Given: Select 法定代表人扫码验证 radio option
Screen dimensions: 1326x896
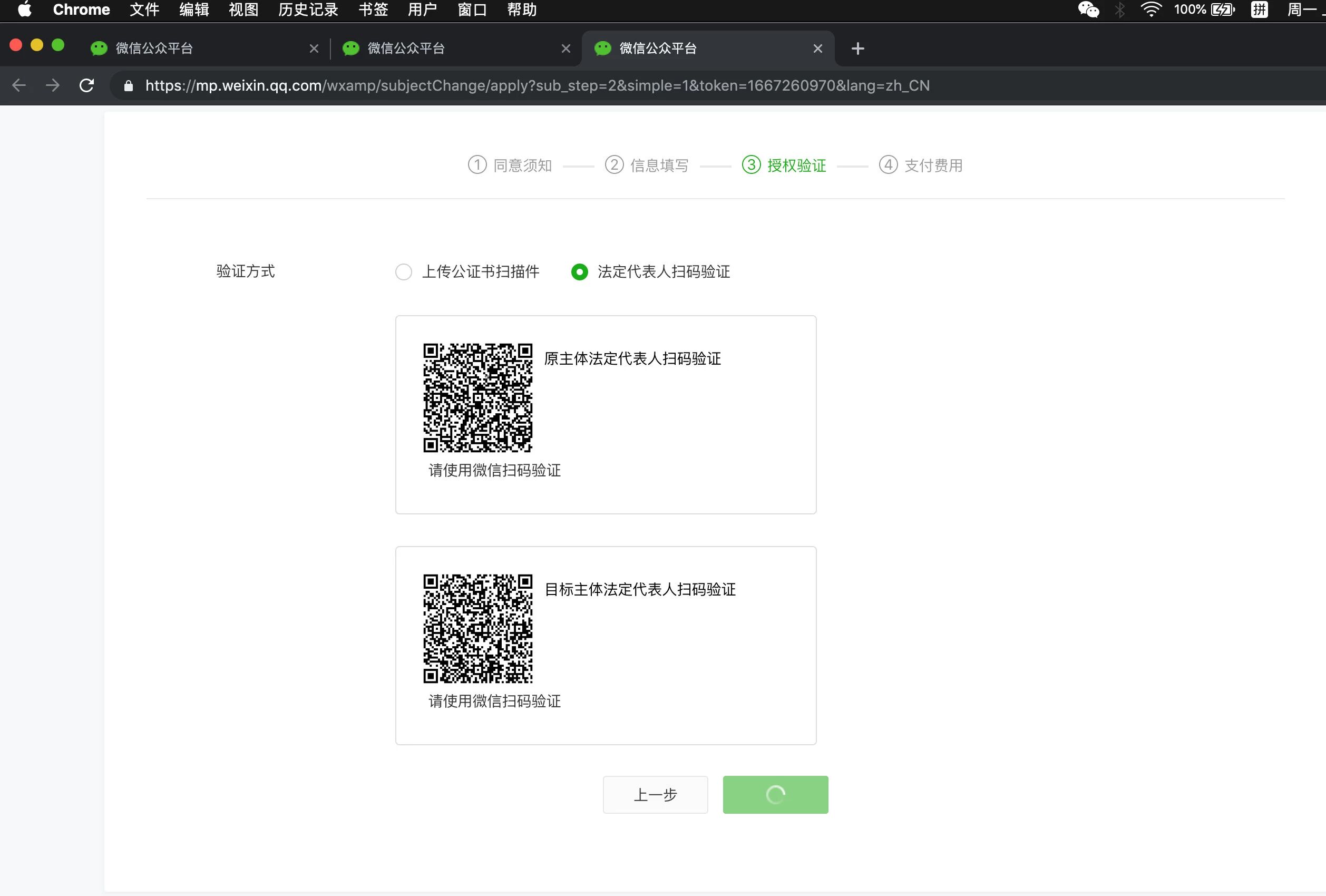Looking at the screenshot, I should (579, 271).
